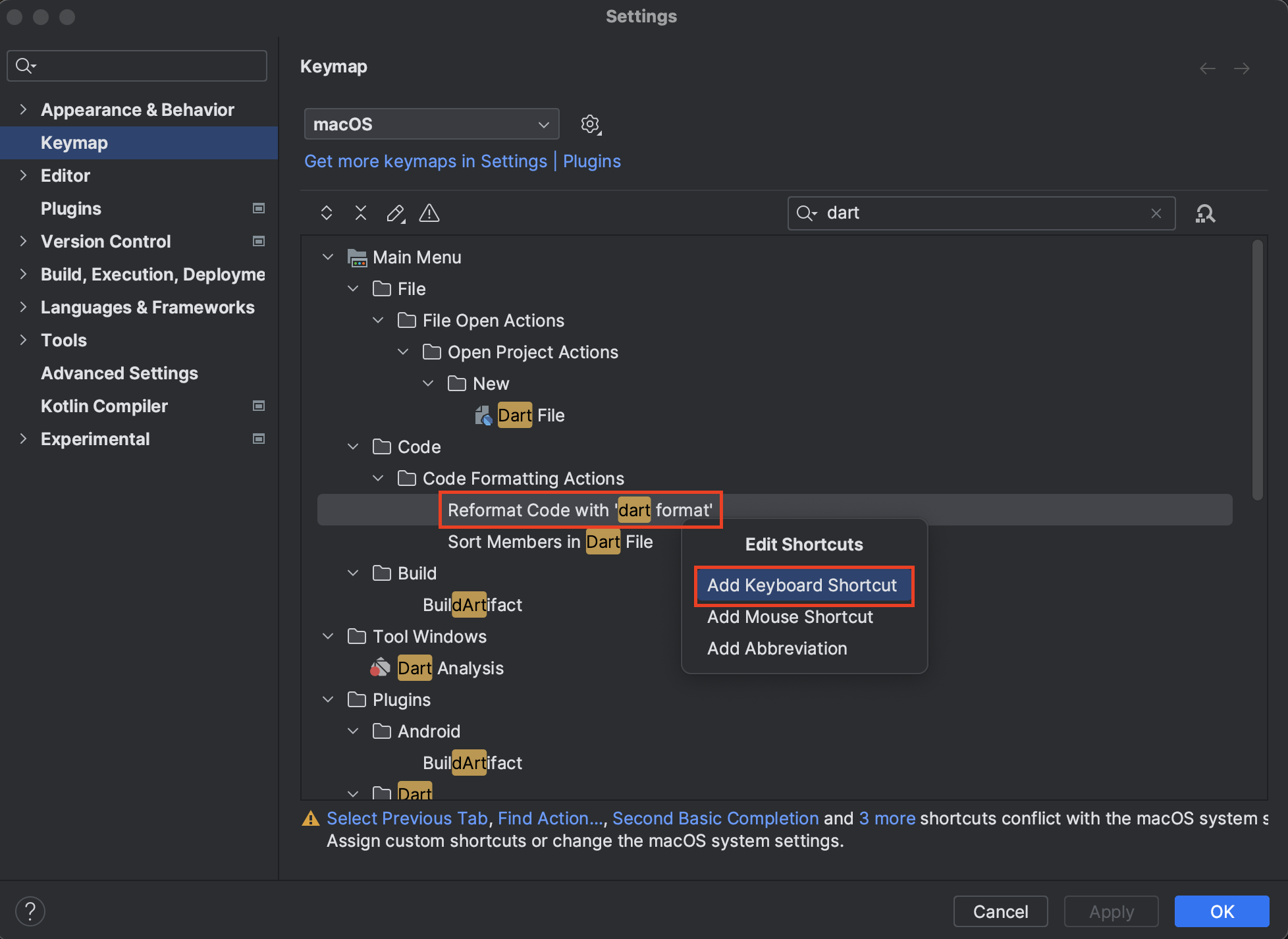Click Find Actions by Shortcut icon
The height and width of the screenshot is (939, 1288).
[x=1205, y=213]
